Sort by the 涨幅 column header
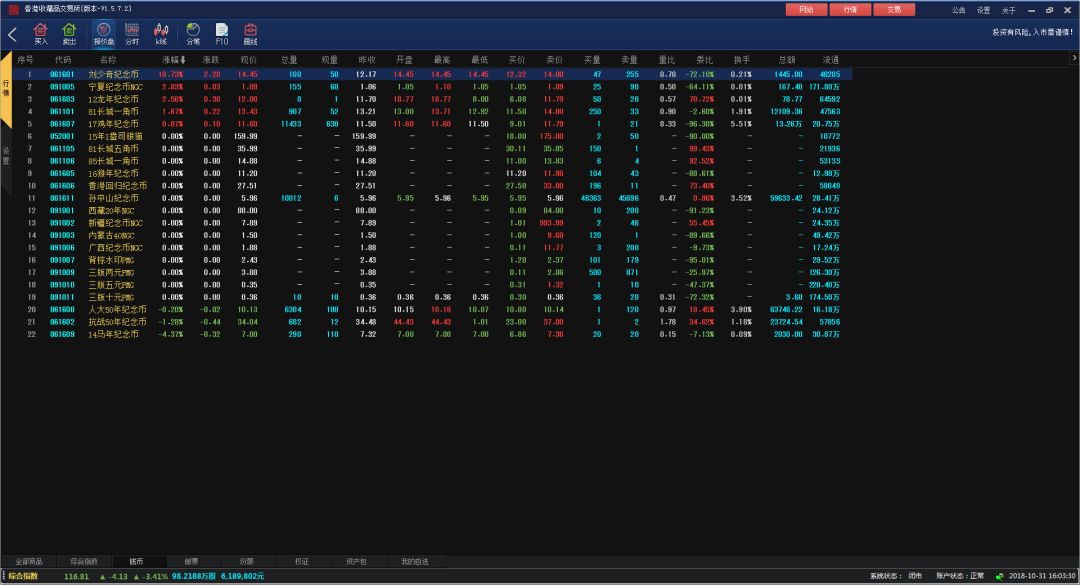 click(x=173, y=60)
